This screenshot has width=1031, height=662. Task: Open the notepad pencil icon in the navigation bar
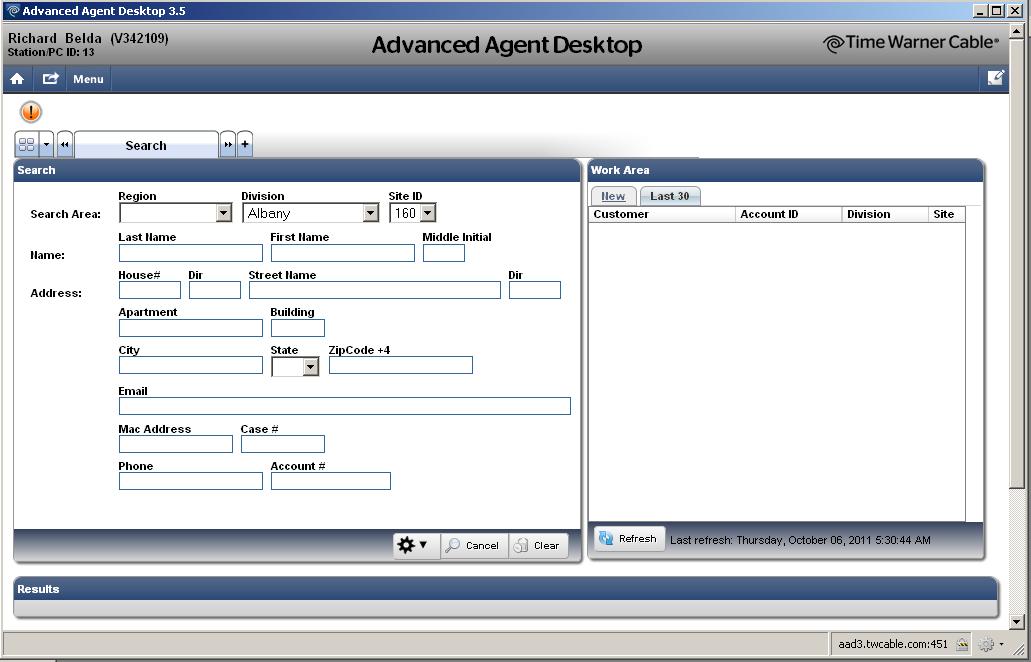[x=995, y=78]
